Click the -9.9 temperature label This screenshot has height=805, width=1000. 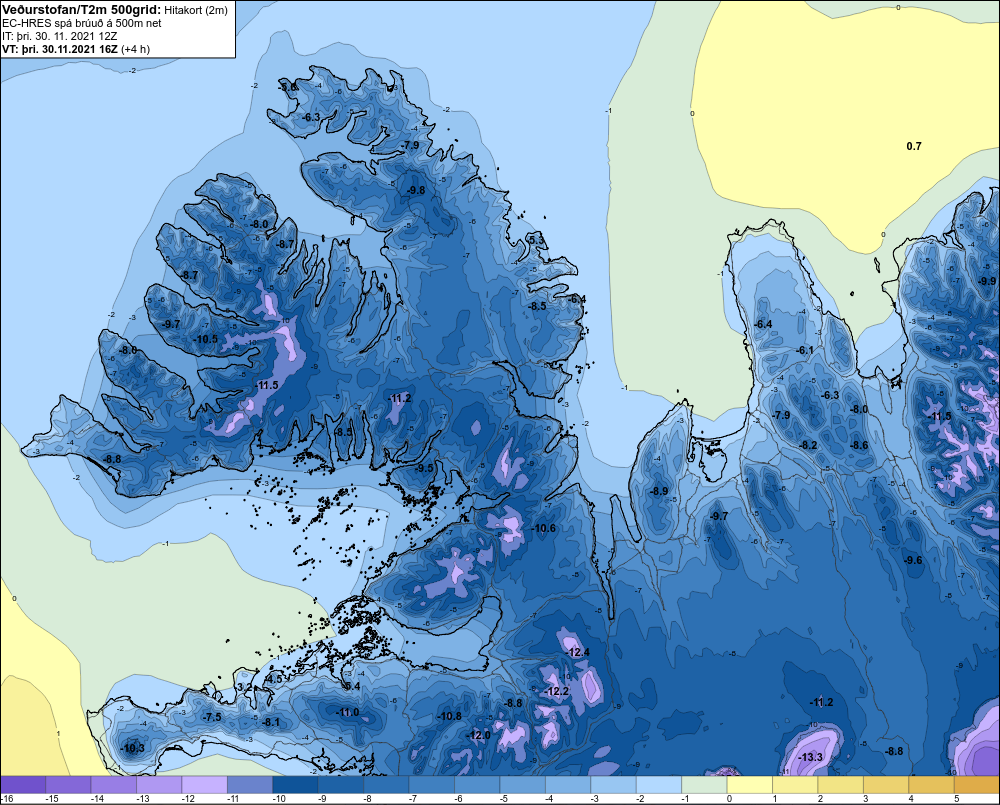pos(987,281)
